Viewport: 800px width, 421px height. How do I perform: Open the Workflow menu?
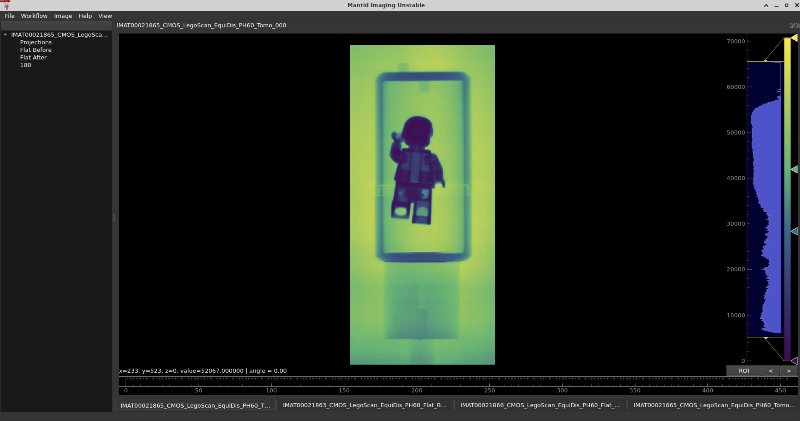34,16
